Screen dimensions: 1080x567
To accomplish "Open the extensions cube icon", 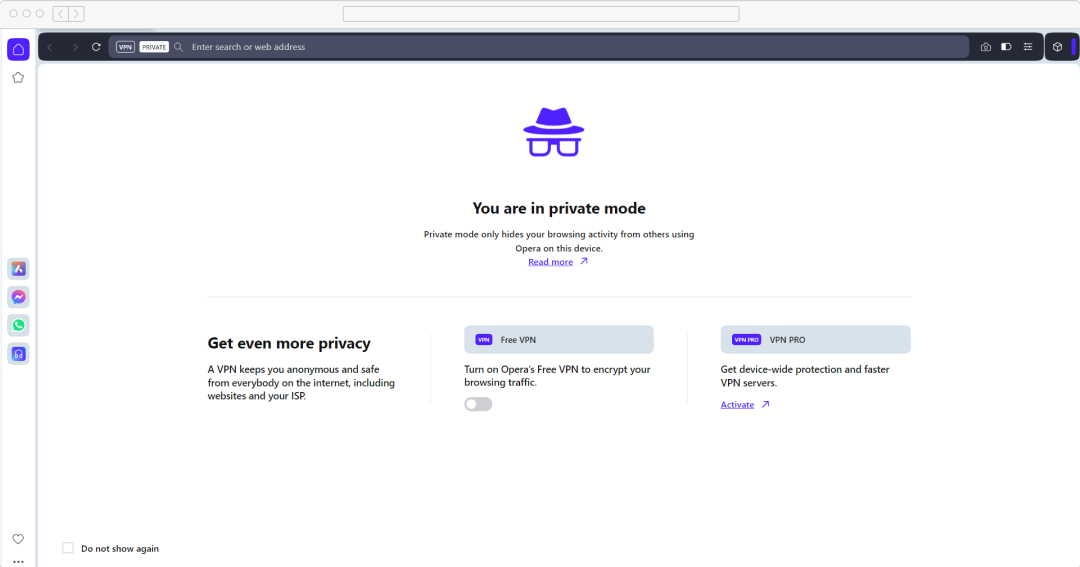I will (1057, 47).
